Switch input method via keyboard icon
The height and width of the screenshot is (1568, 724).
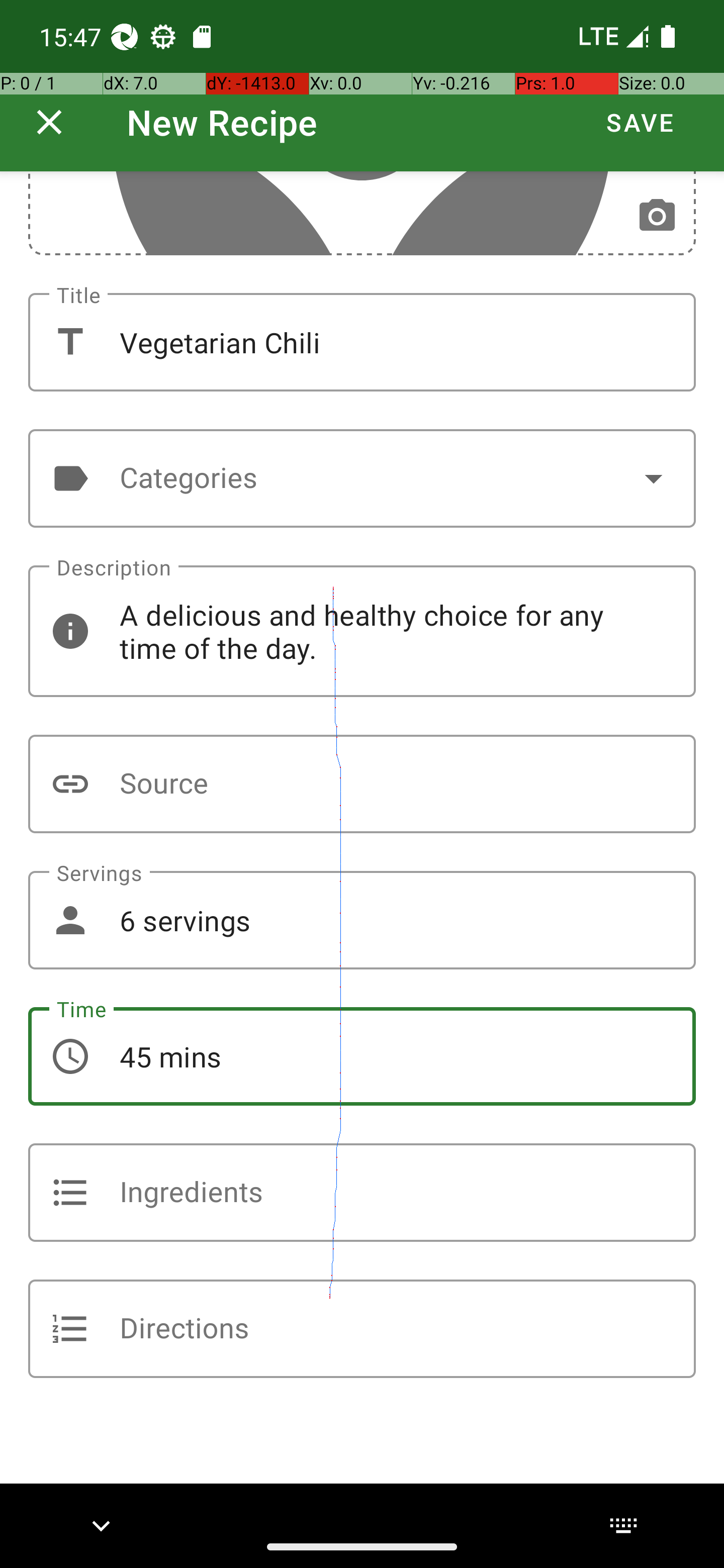[x=623, y=1525]
